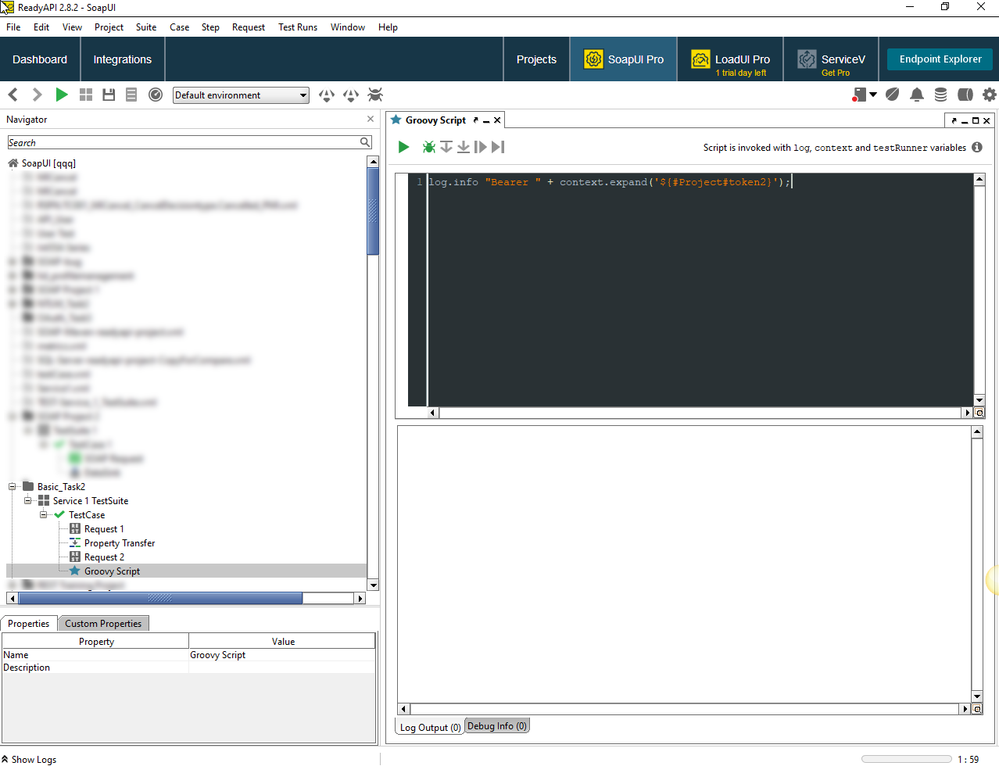999x766 pixels.
Task: Collapse the Basic_Task2 project node
Action: [13, 487]
